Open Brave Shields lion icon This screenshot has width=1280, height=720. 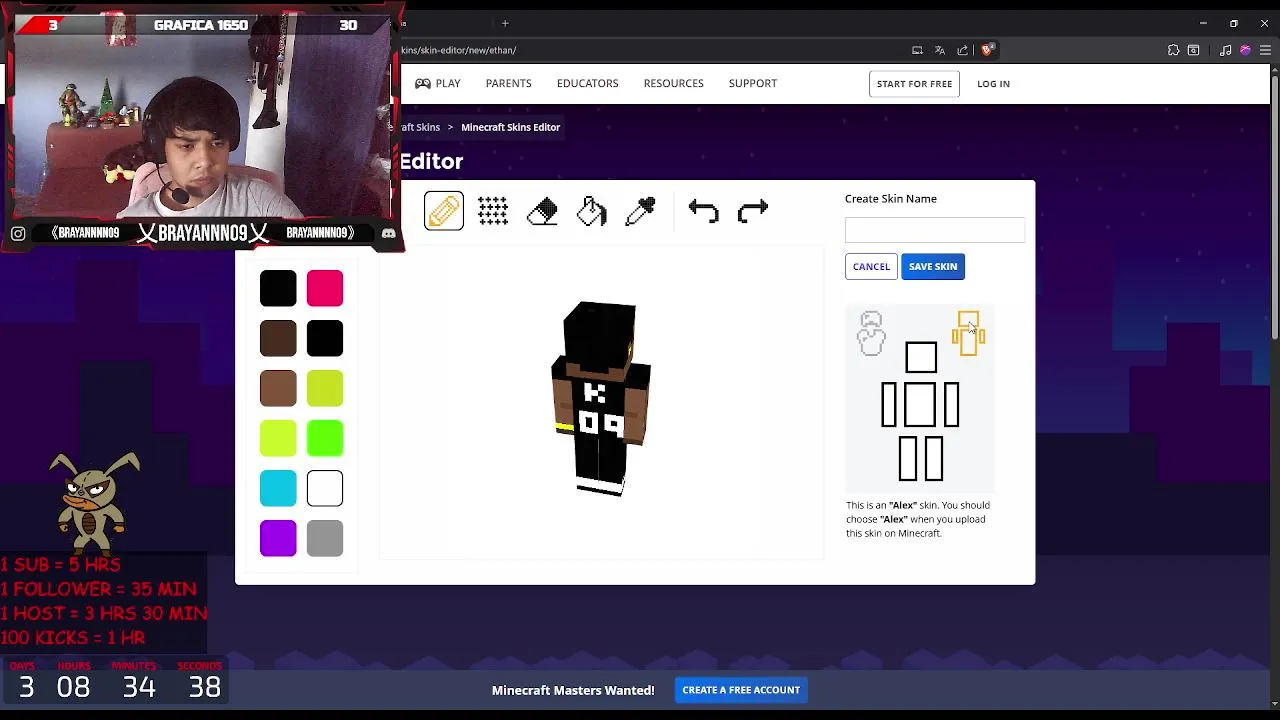987,50
